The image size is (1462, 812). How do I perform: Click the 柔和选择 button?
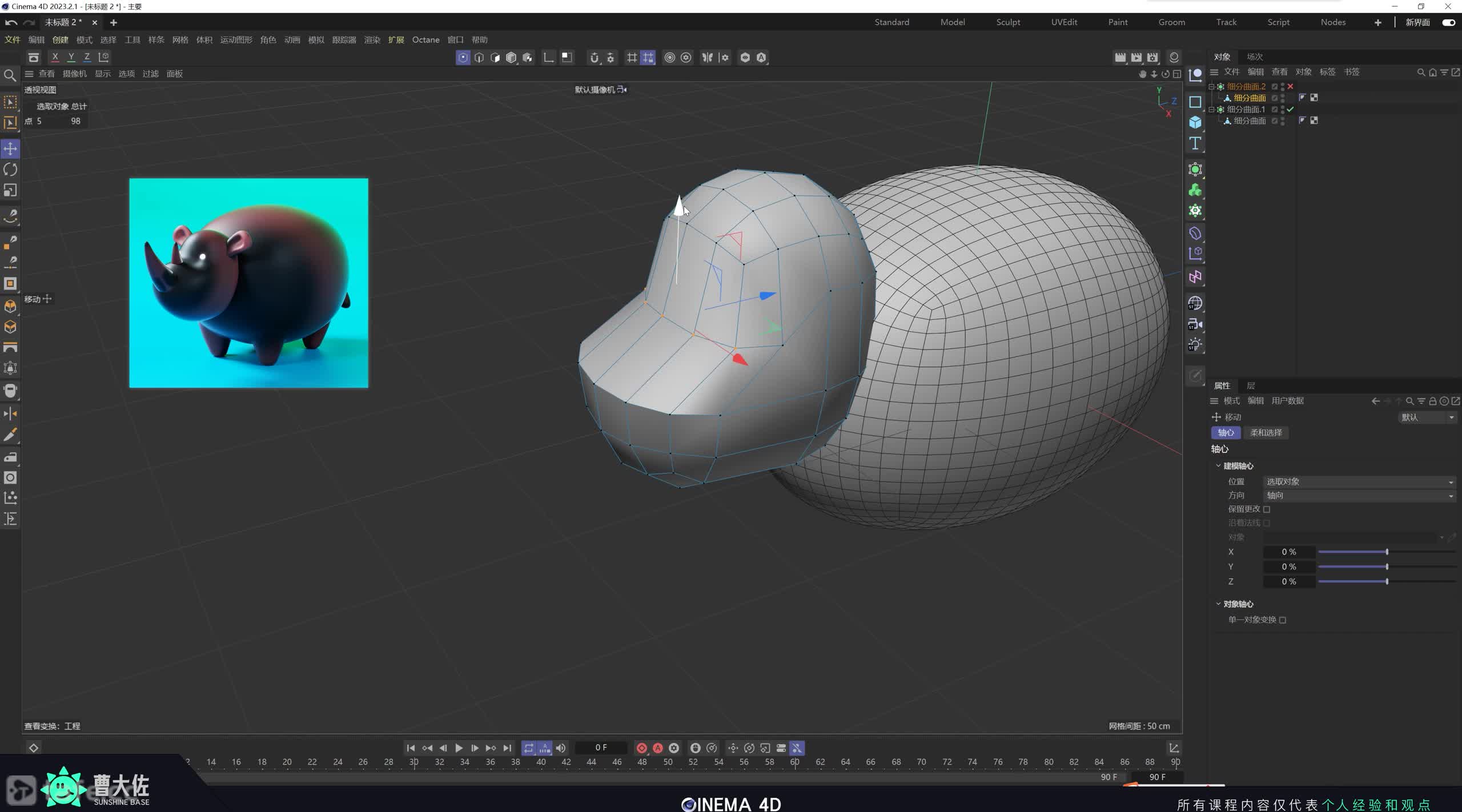[1266, 433]
